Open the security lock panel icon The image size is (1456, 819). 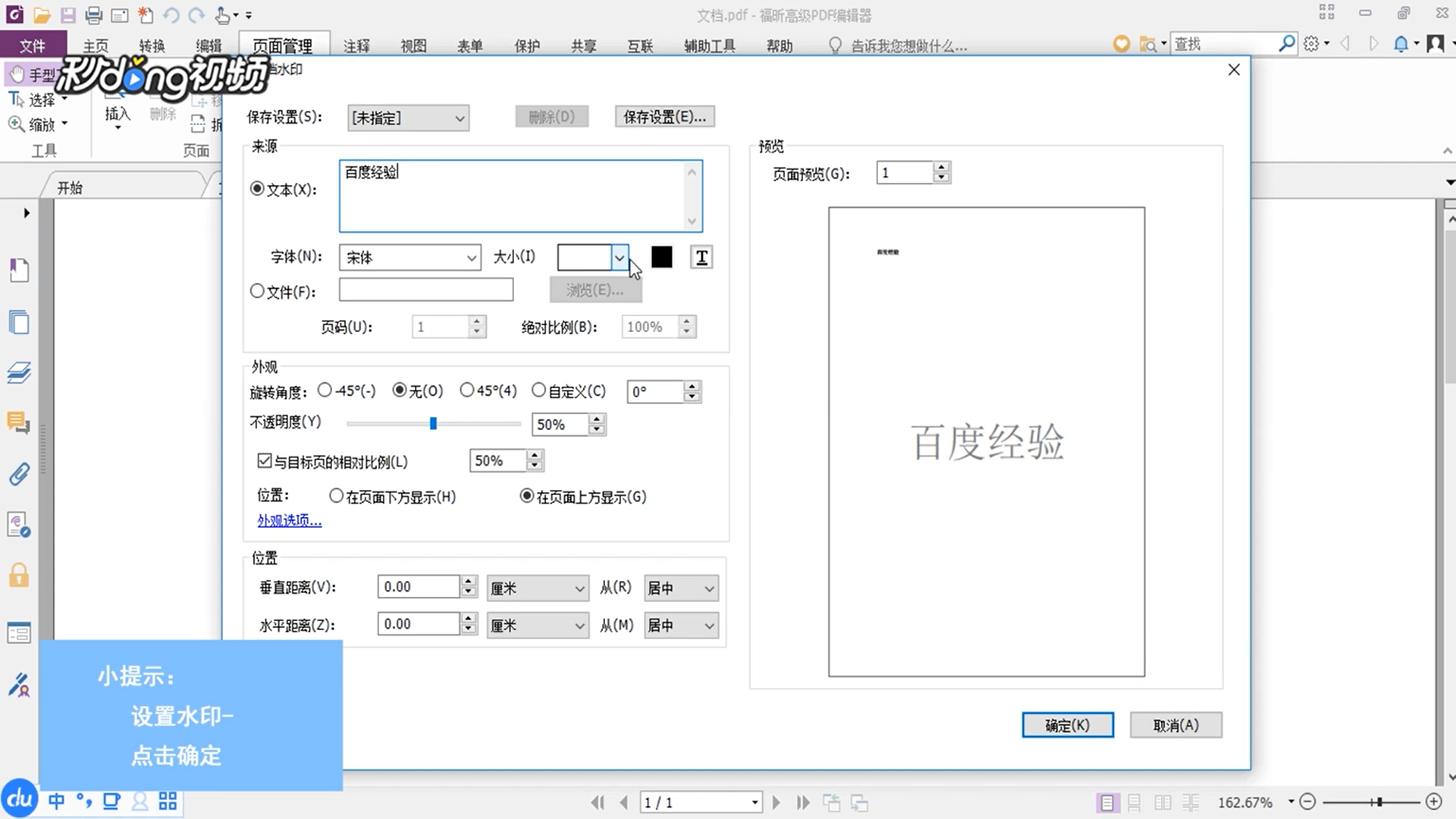[19, 576]
